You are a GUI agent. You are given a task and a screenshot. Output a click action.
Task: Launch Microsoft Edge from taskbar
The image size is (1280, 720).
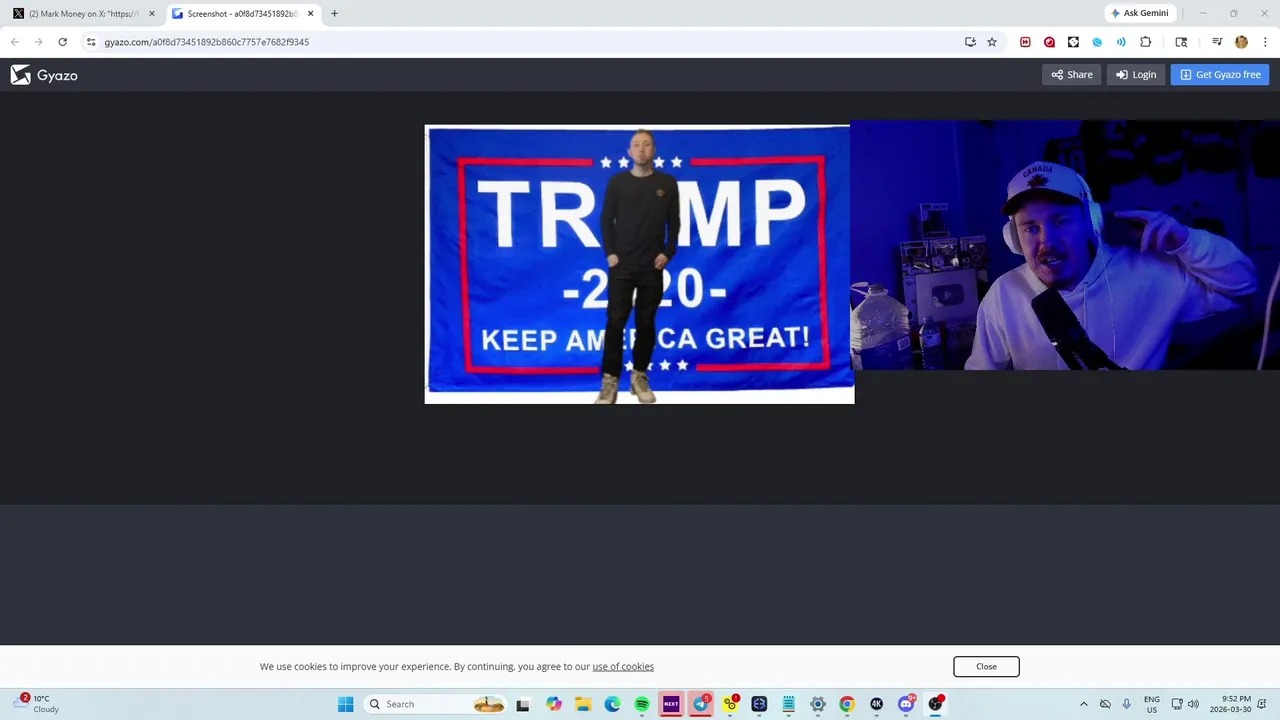(612, 704)
